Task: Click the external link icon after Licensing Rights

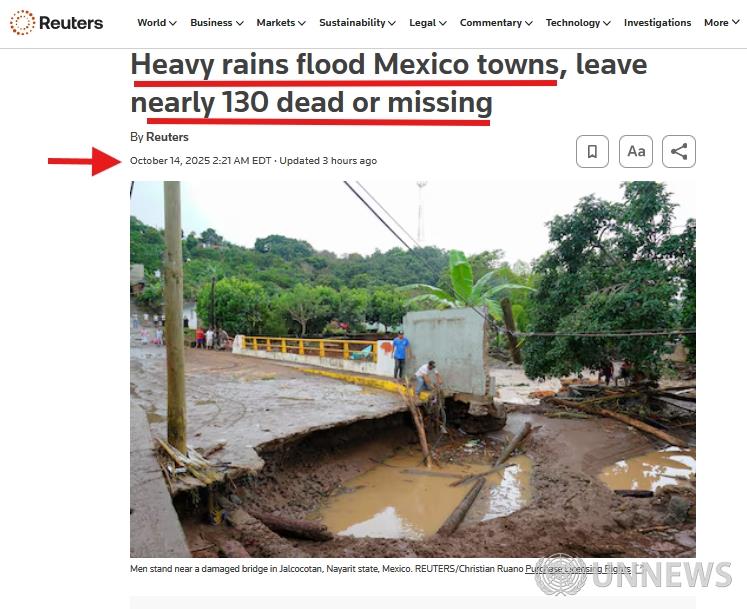Action: [x=640, y=568]
